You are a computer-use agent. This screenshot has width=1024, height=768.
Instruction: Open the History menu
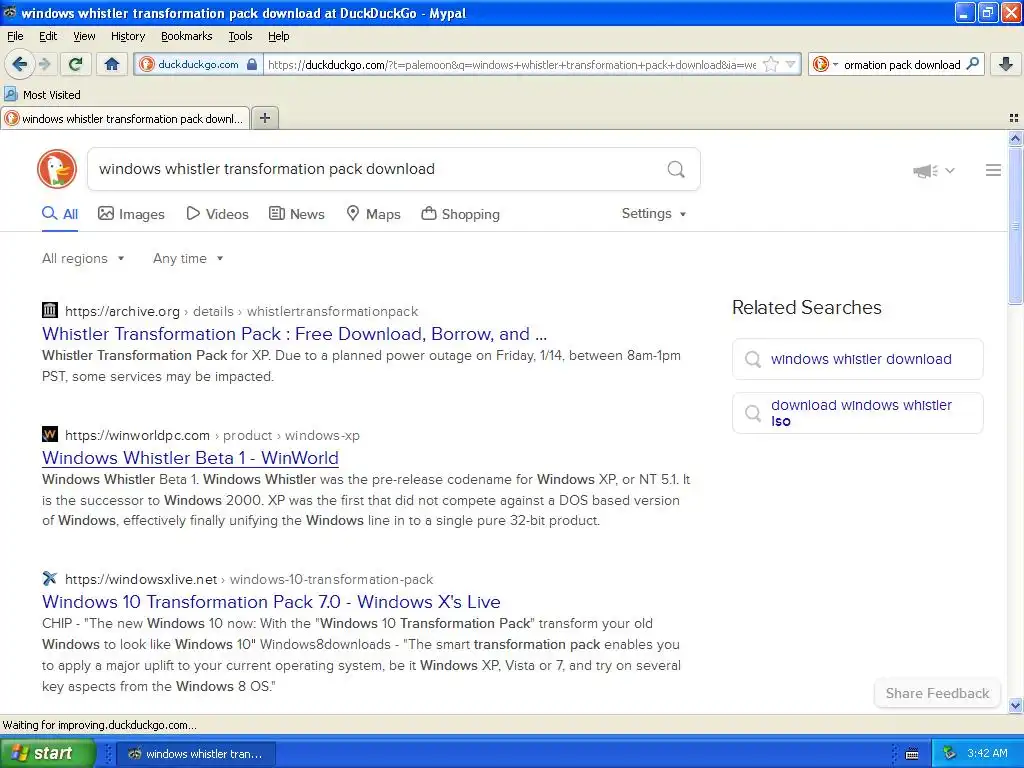click(127, 36)
